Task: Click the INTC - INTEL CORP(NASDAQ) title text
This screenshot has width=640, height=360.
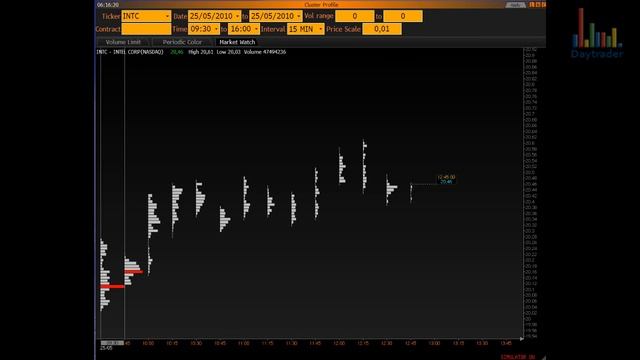Action: [130, 52]
